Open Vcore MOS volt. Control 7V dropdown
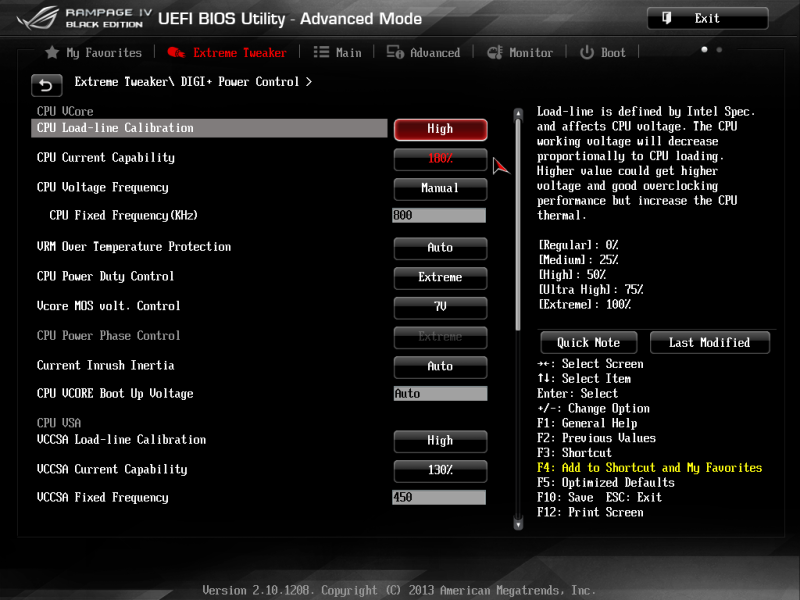The width and height of the screenshot is (800, 600). click(x=440, y=307)
